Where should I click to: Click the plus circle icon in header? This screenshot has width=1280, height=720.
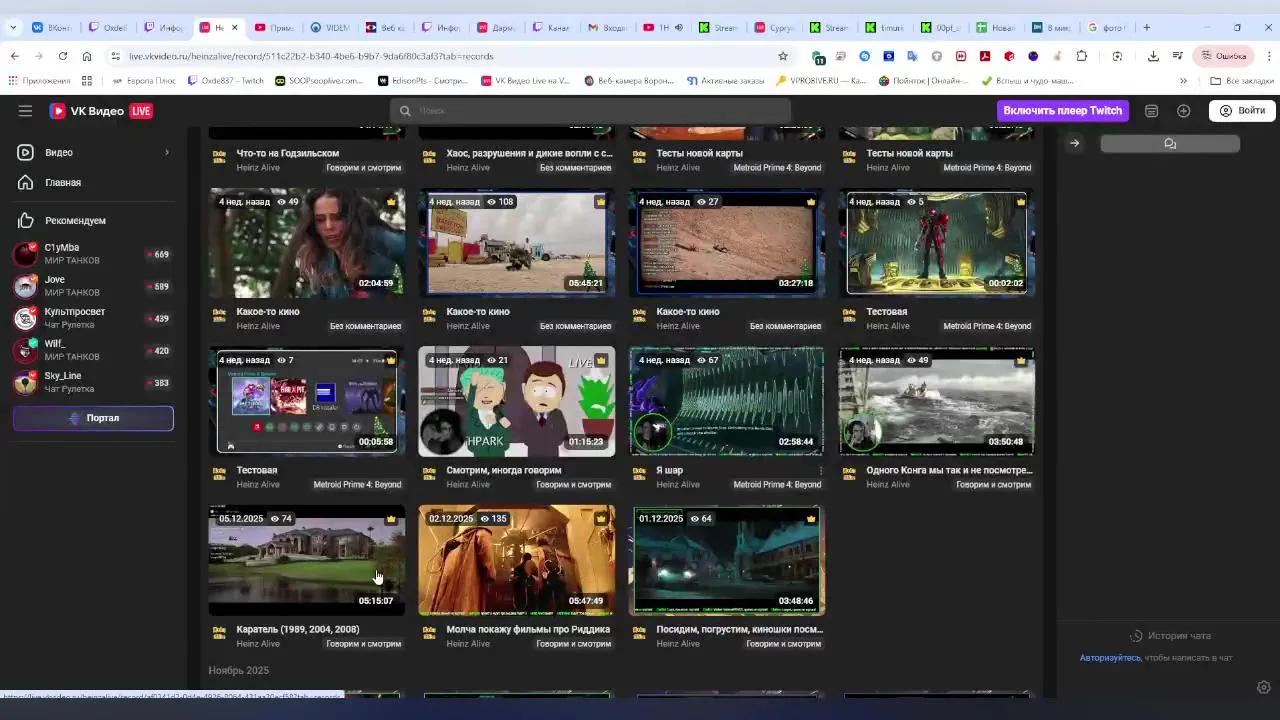(1184, 111)
